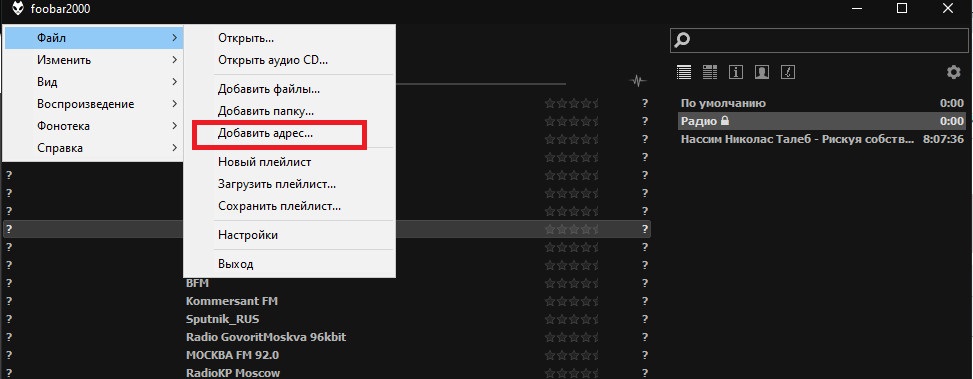Viewport: 973px width, 379px height.
Task: Select the Нассим Николас Талеб playlist
Action: click(822, 139)
